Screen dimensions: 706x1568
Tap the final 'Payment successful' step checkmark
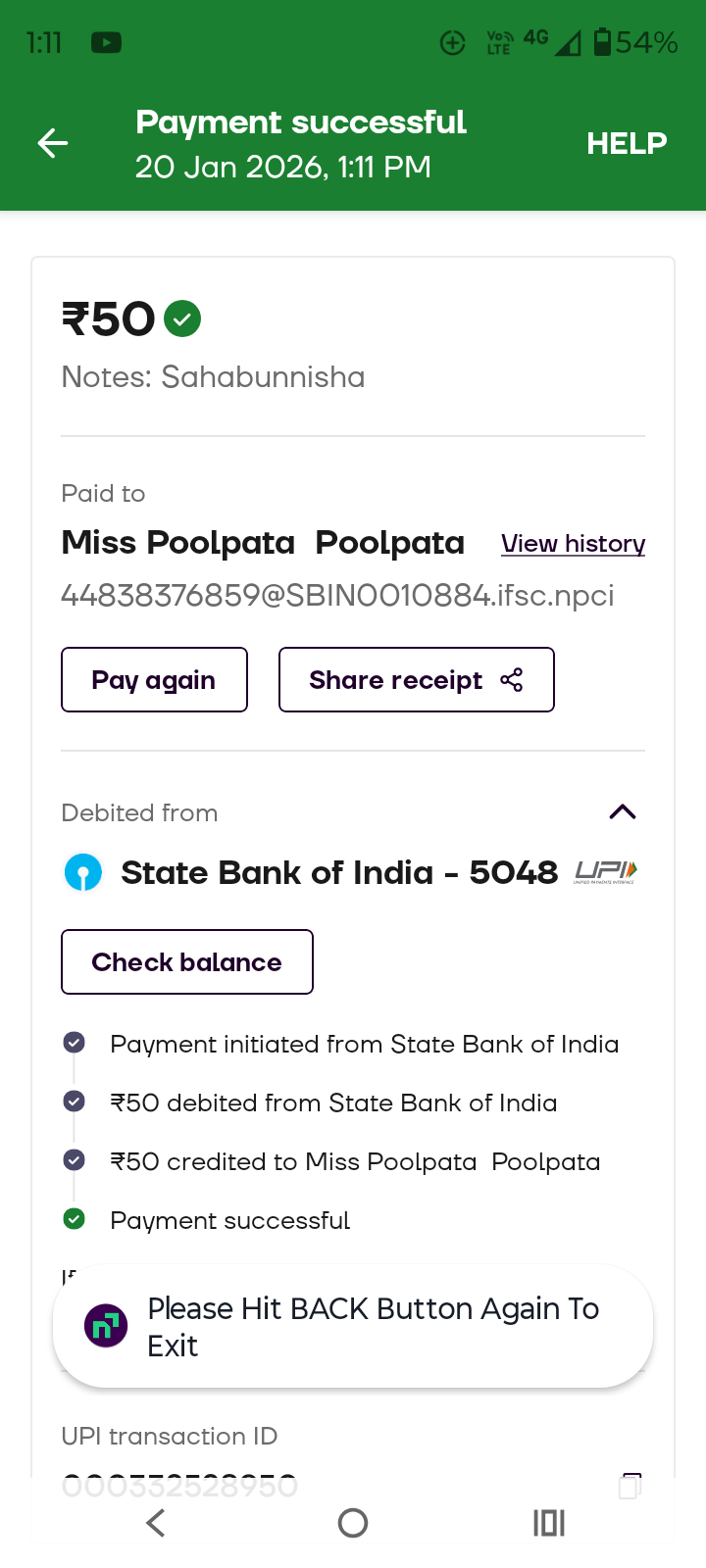(75, 1219)
